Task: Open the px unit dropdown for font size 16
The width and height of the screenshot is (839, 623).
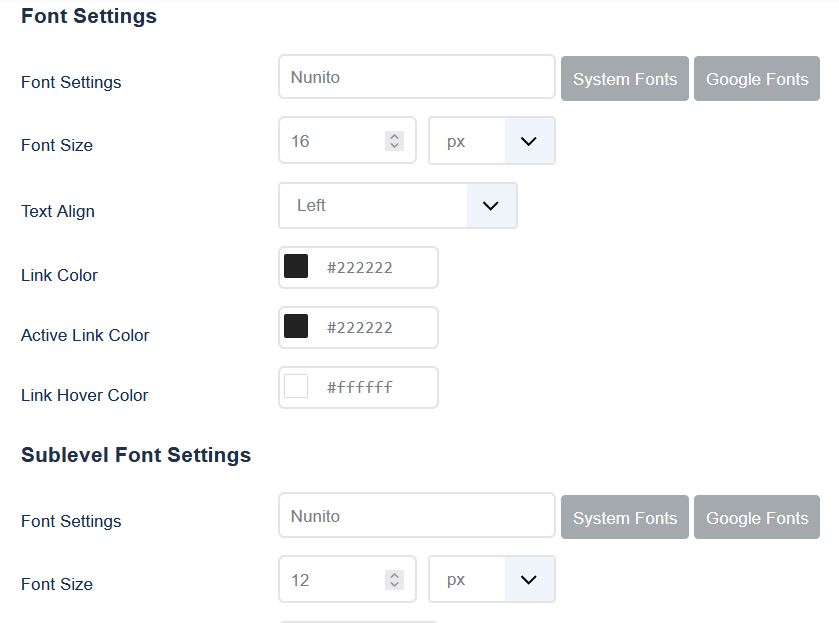Action: point(492,141)
